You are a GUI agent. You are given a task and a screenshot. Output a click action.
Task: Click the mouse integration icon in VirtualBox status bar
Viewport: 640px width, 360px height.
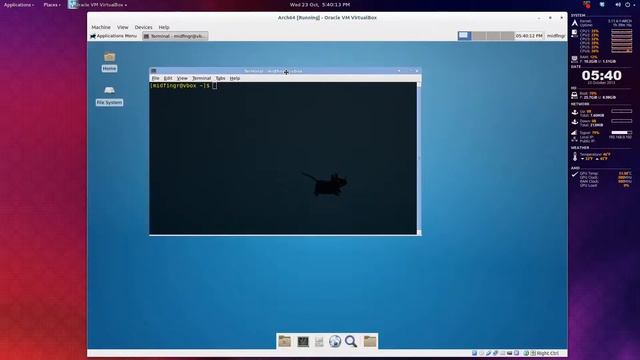526,353
